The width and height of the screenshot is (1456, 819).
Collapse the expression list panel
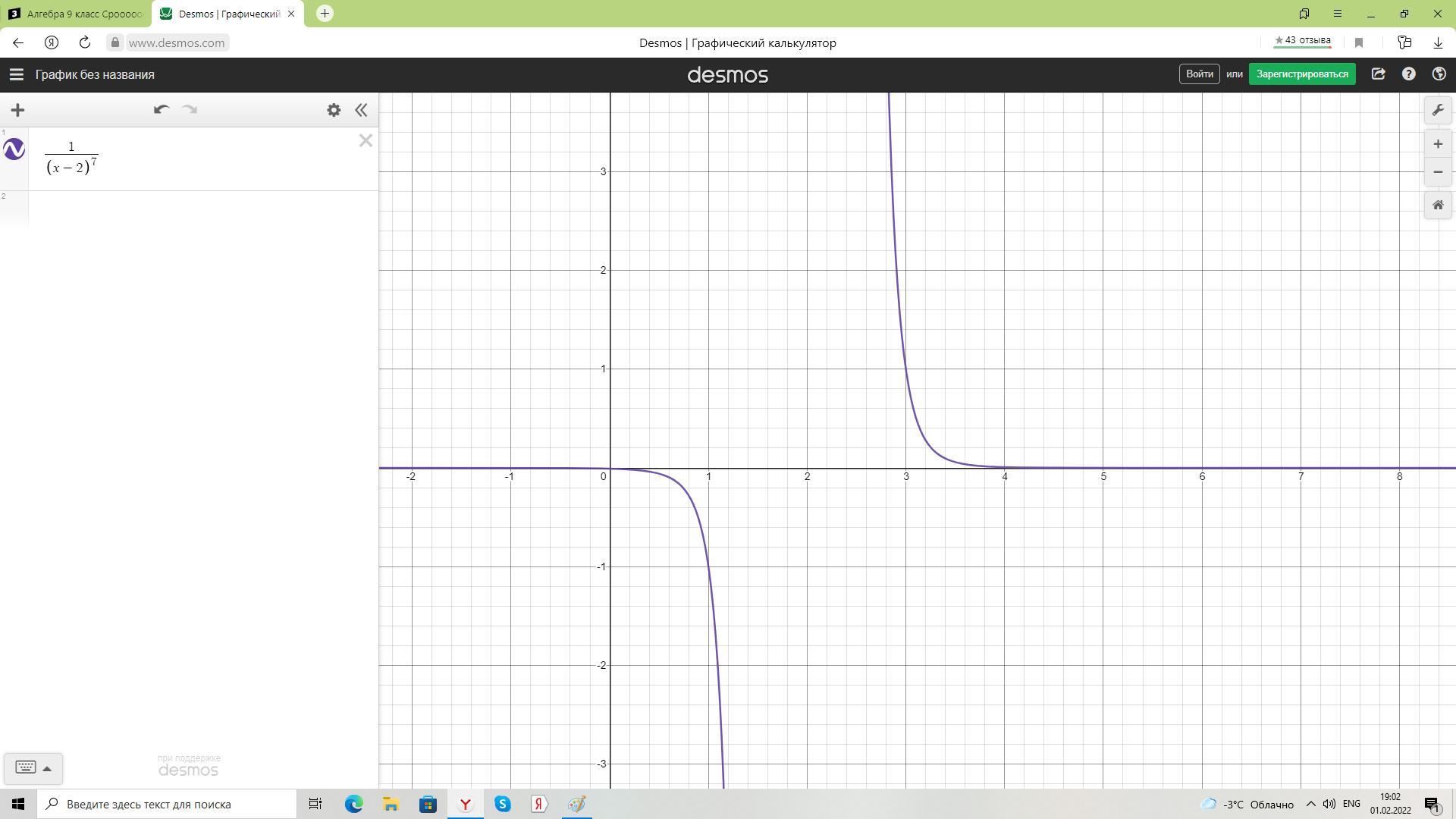361,110
